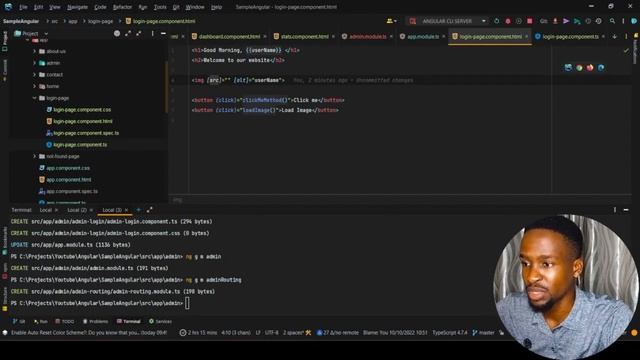Switch to admin.module.ts editor tab
Image resolution: width=640 pixels, height=360 pixels.
pos(367,36)
